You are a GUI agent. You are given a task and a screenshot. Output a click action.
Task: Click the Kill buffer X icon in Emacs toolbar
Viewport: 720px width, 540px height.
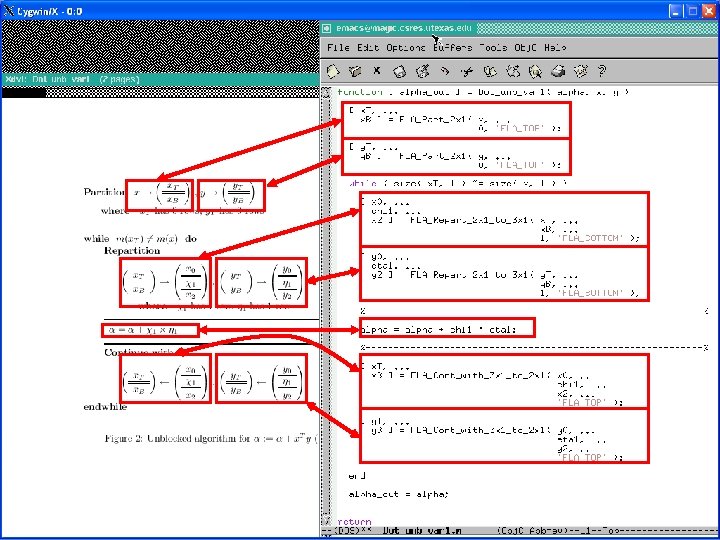377,71
